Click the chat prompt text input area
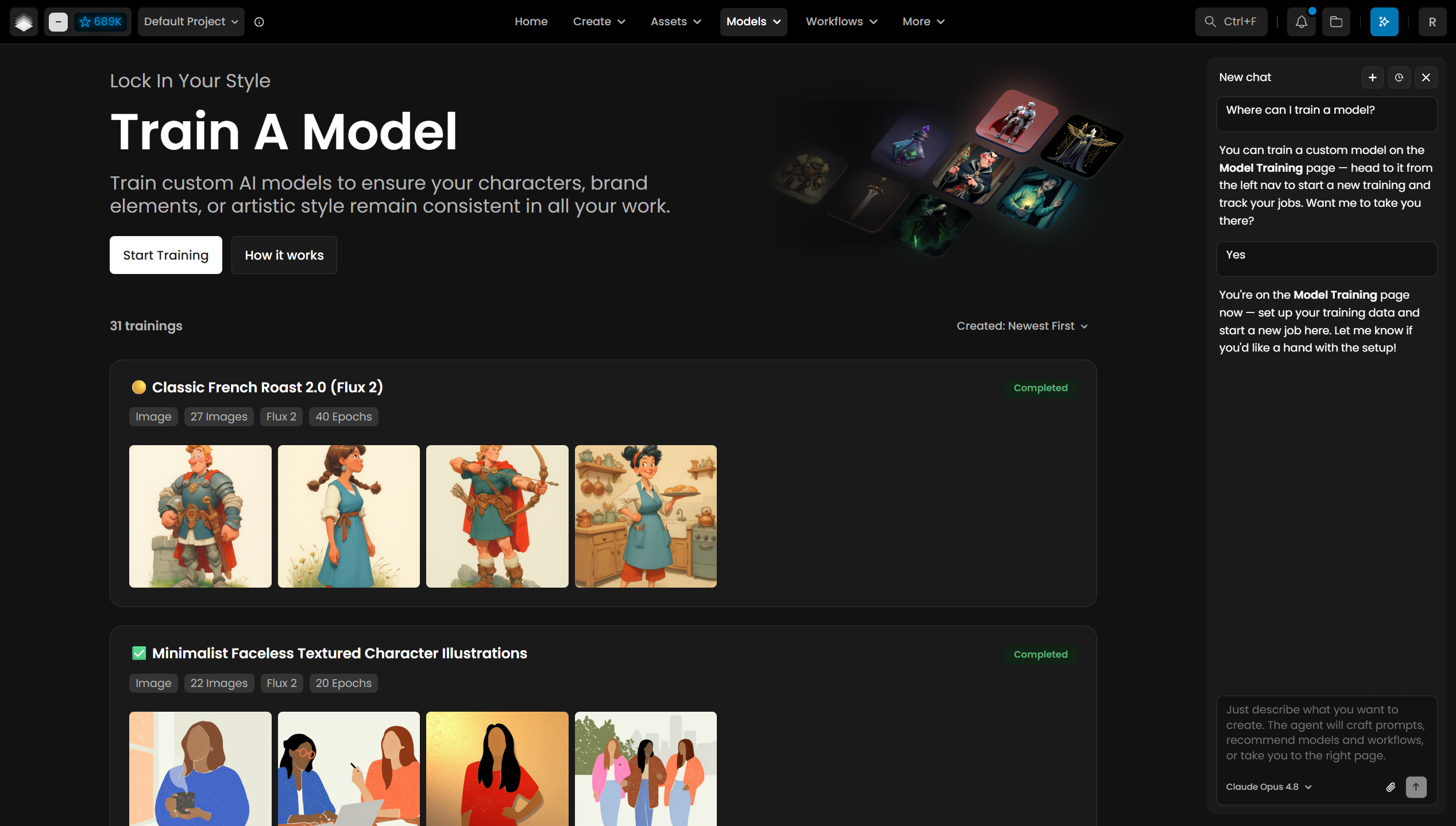This screenshot has width=1456, height=826. click(1326, 733)
